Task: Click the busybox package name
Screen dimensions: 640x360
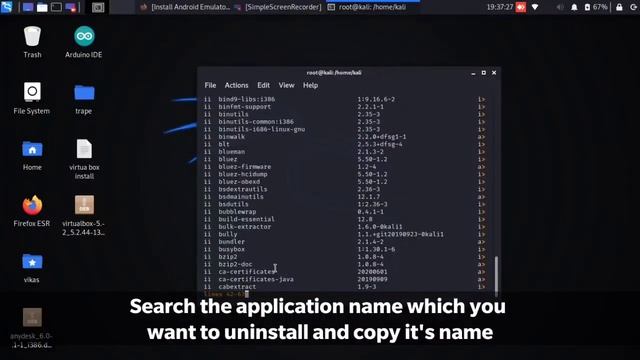Action: pyautogui.click(x=231, y=249)
